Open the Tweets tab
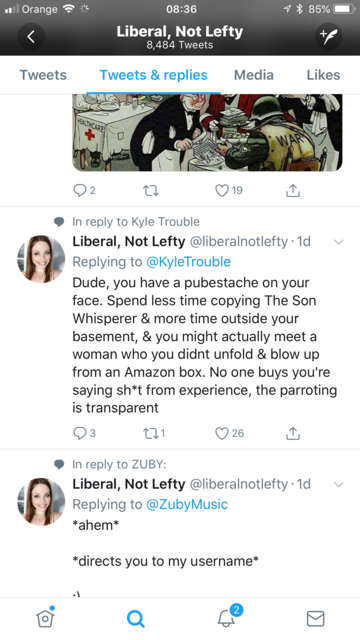360x640 pixels. click(43, 75)
